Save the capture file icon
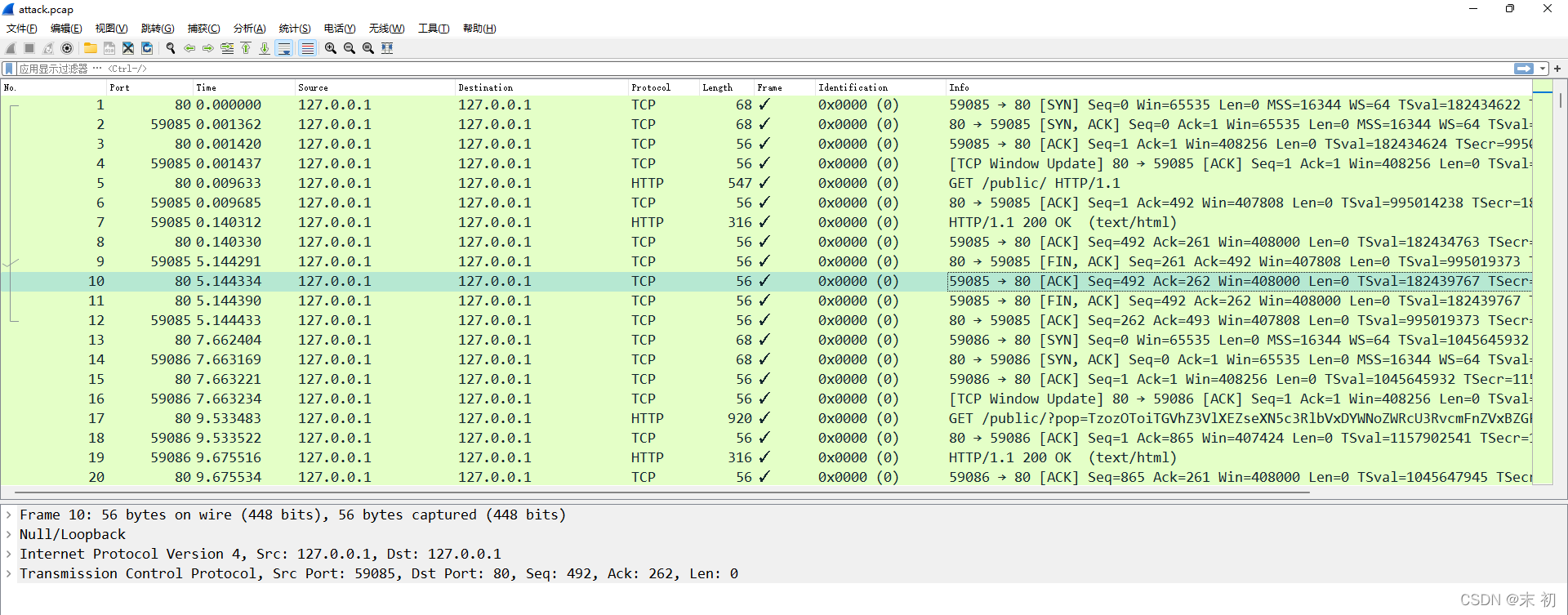Screen dimensions: 1568x615 pos(109,48)
